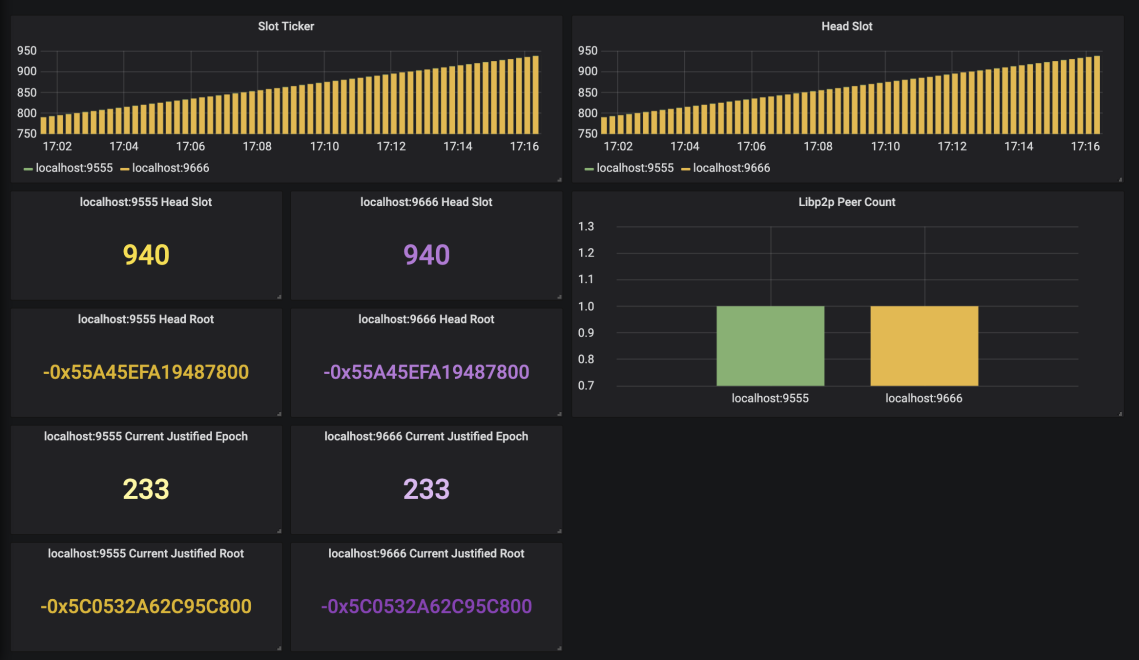This screenshot has width=1139, height=660.
Task: Click the tallest bar in the Slot Ticker chart
Action: [x=536, y=95]
